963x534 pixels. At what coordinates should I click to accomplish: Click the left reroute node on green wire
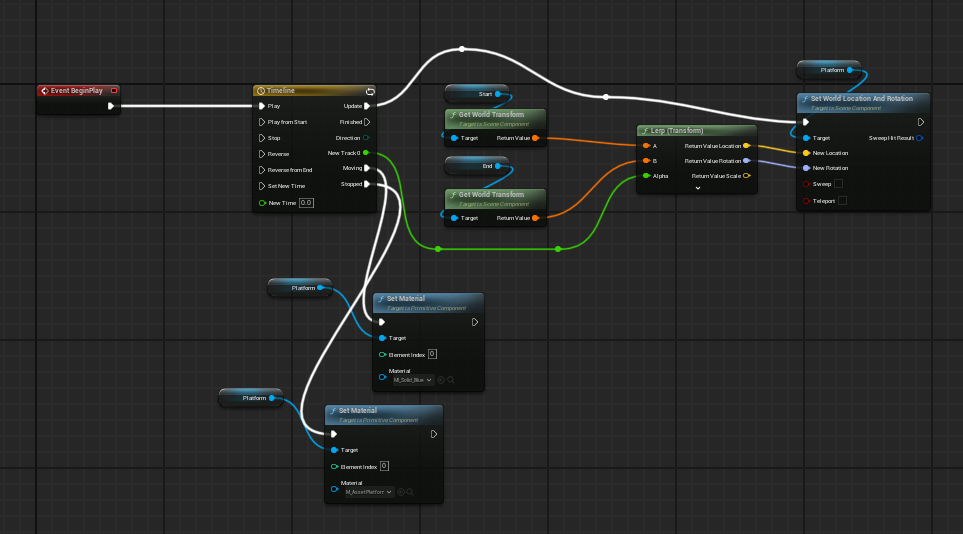coord(438,249)
